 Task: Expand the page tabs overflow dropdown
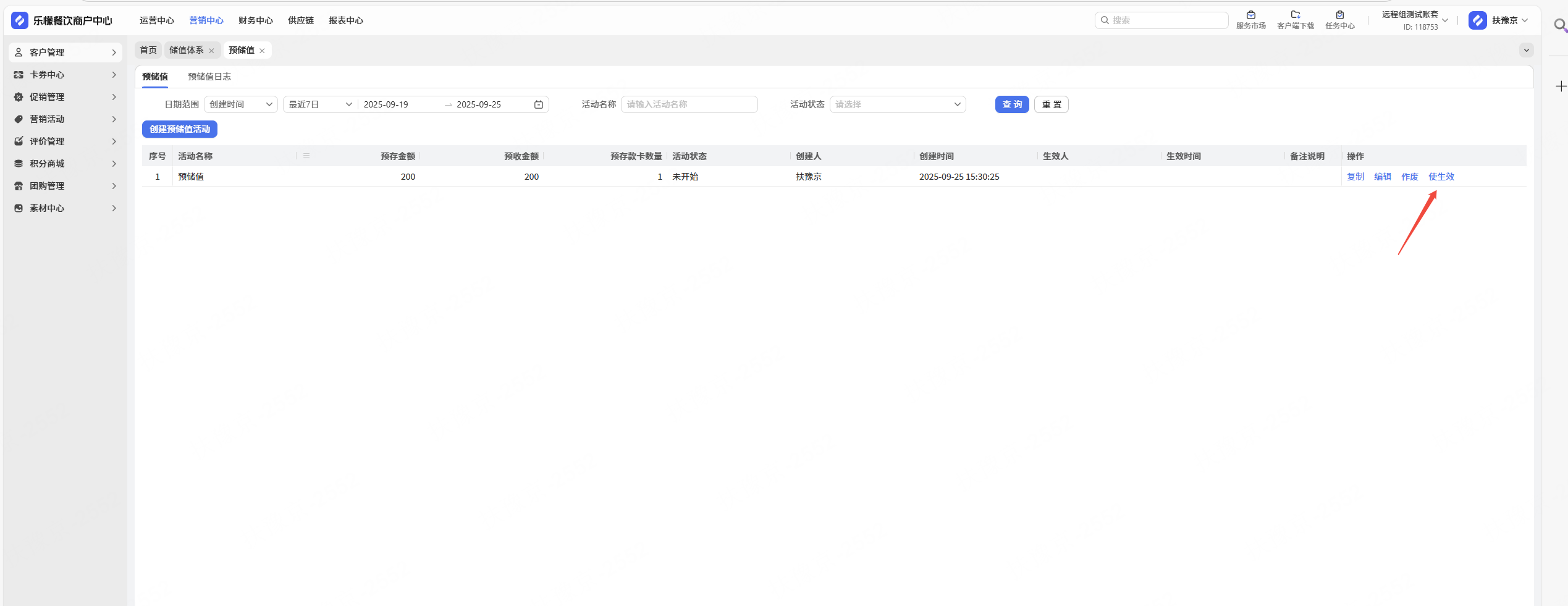tap(1527, 50)
